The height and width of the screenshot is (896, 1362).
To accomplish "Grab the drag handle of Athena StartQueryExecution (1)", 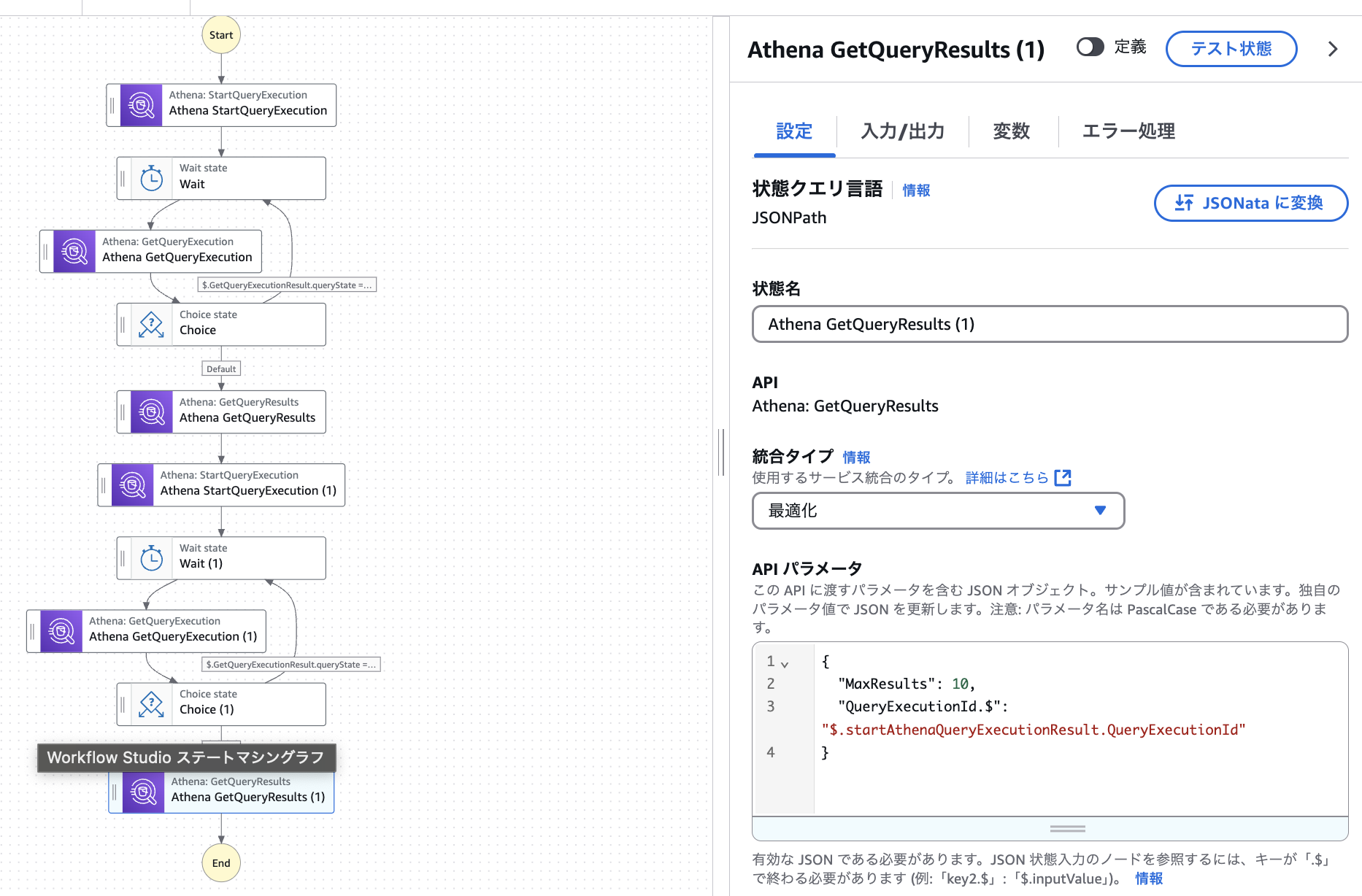I will (104, 485).
